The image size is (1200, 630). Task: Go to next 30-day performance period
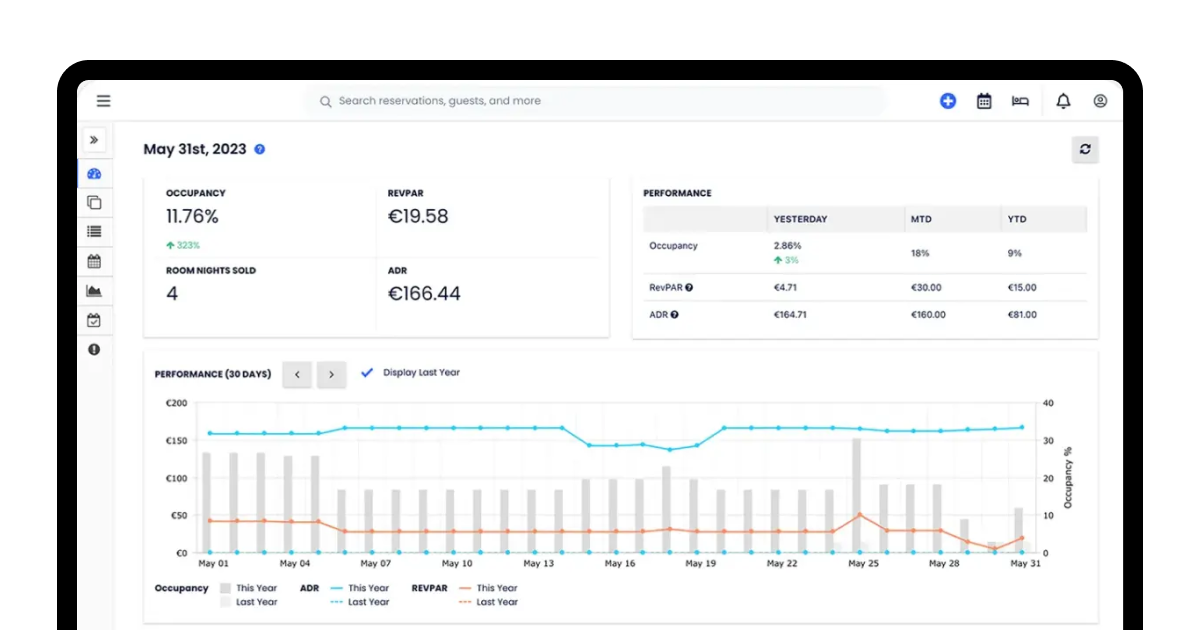tap(332, 375)
